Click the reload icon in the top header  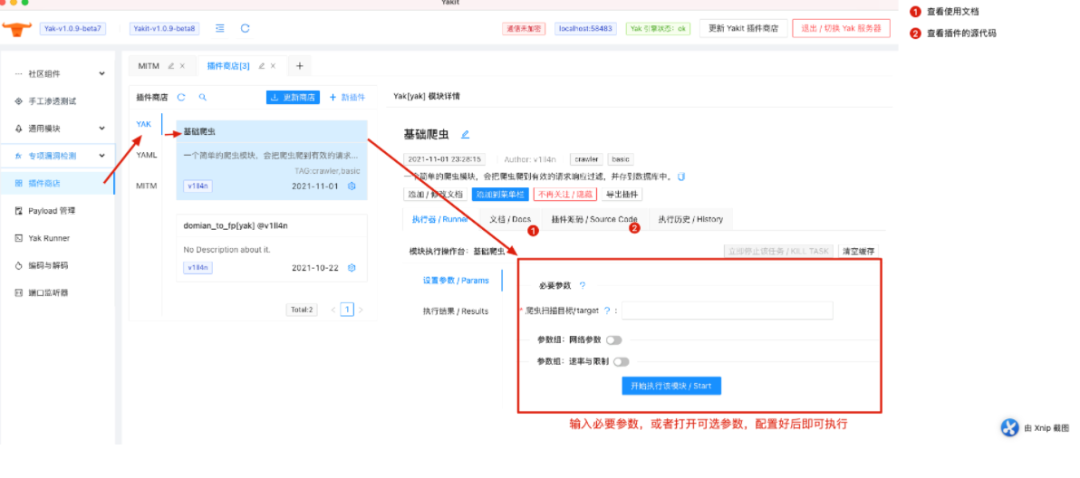point(245,28)
